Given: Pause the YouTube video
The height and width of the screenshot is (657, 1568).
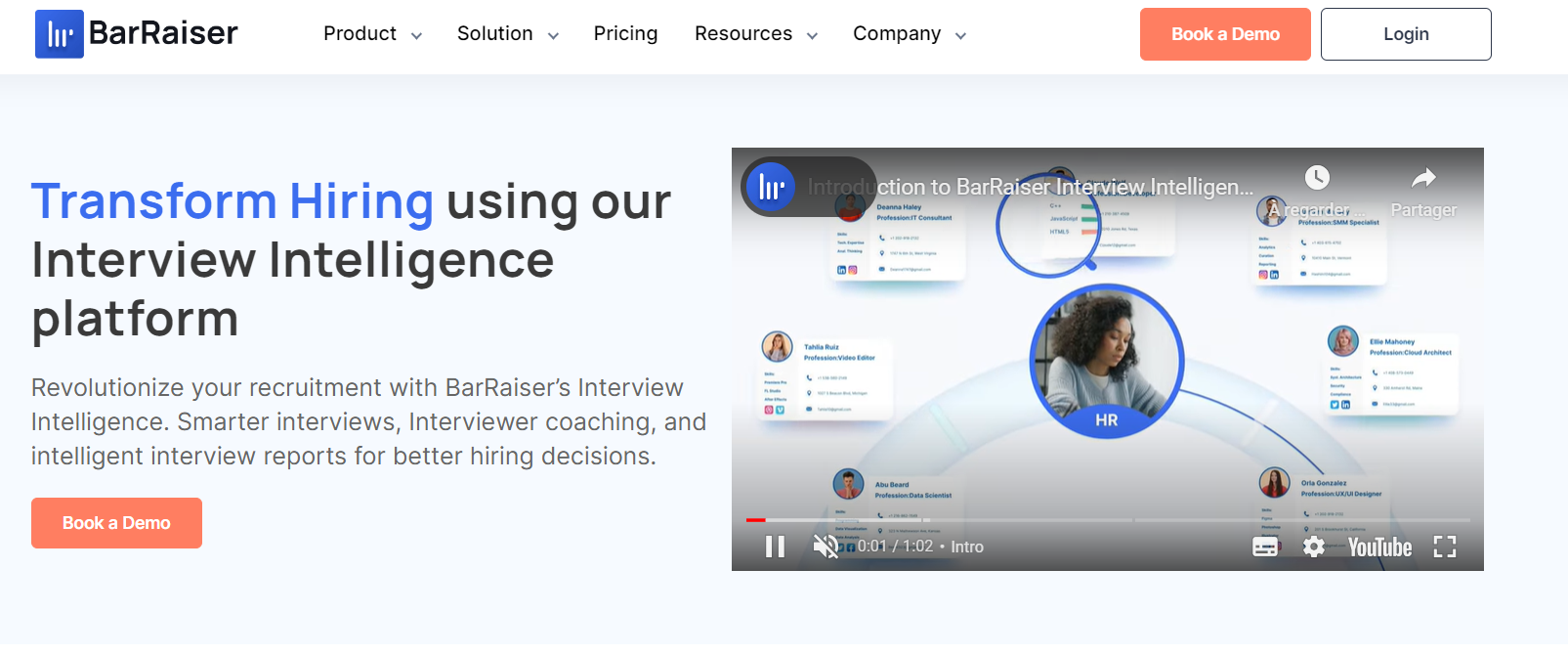Looking at the screenshot, I should click(775, 547).
